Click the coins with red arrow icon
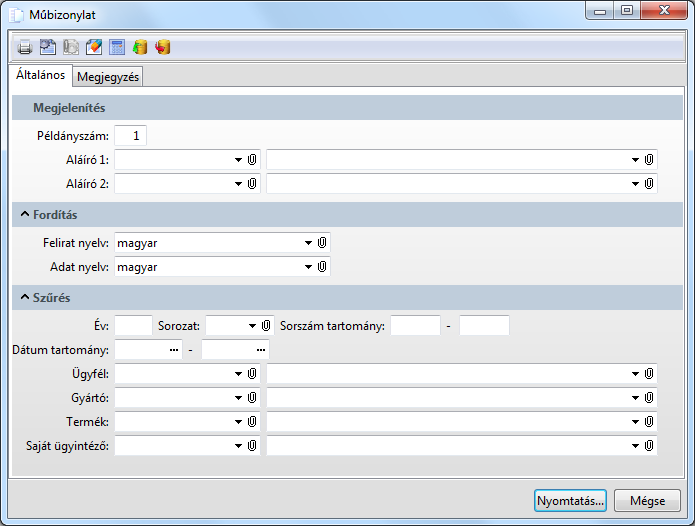Viewport: 695px width, 526px height. click(163, 47)
